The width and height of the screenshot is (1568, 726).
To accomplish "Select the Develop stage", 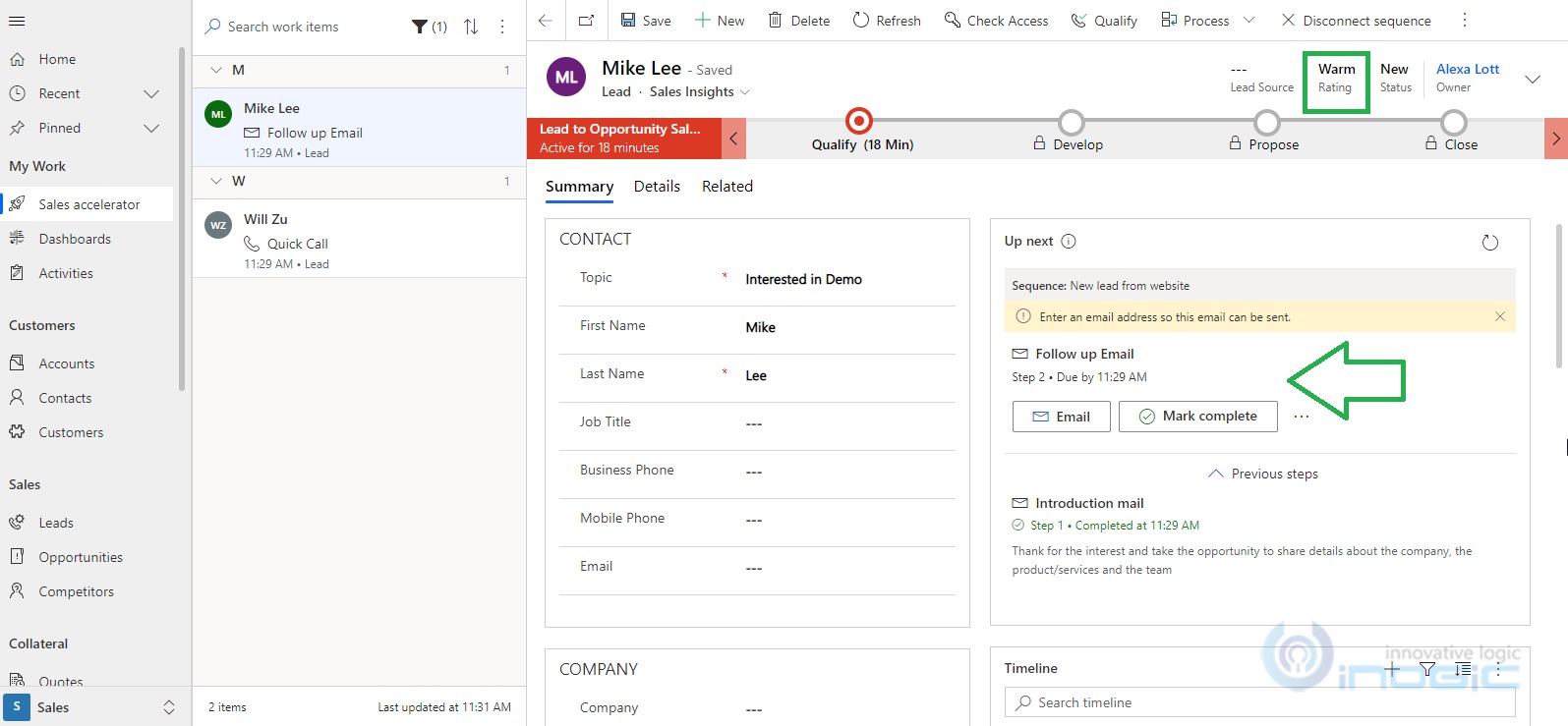I will point(1072,123).
